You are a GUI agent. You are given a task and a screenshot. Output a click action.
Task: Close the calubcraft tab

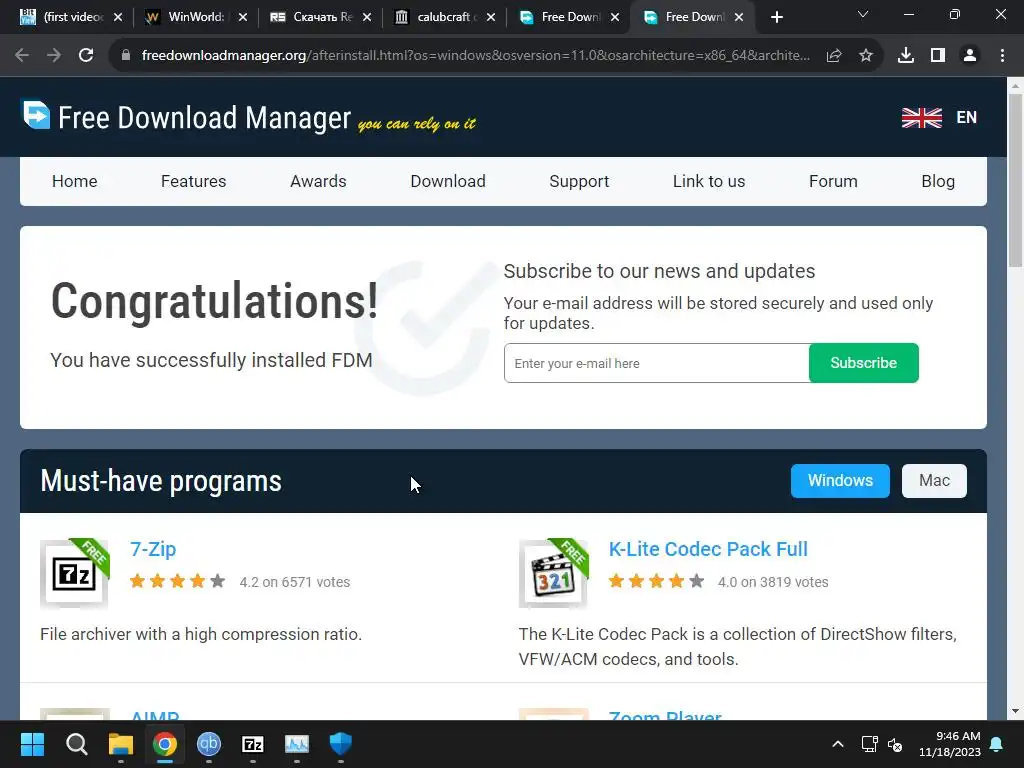point(491,17)
